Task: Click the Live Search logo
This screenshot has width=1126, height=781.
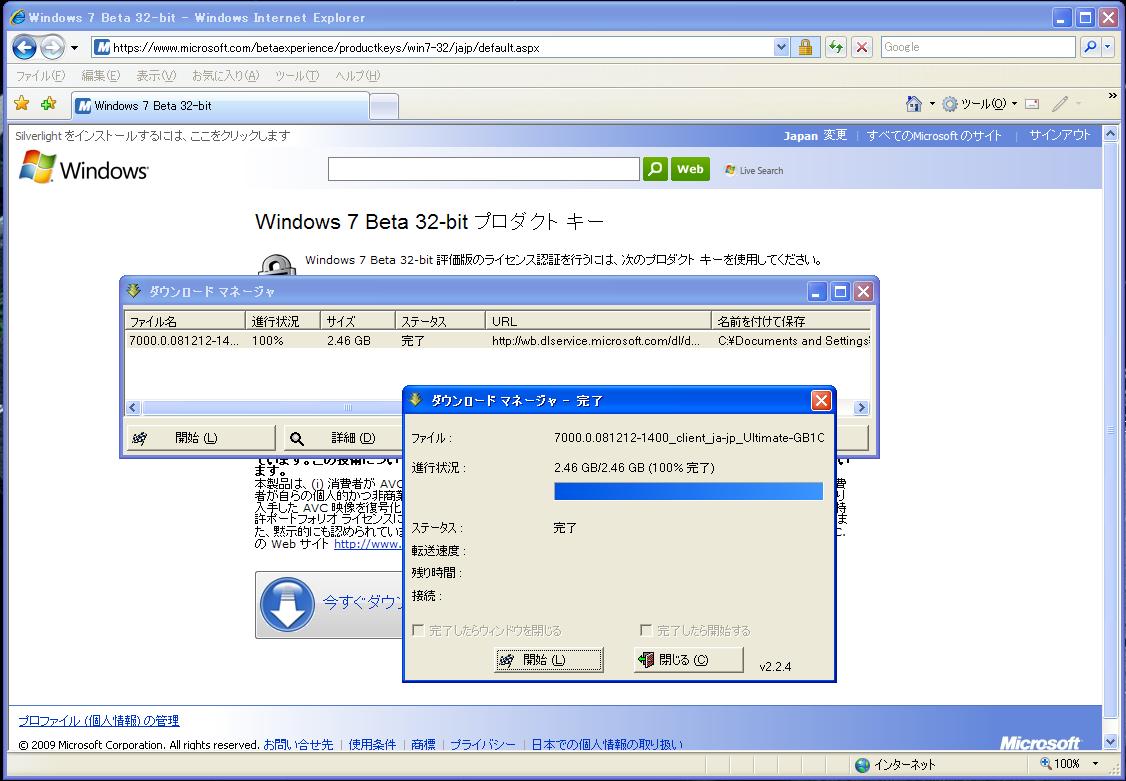Action: pyautogui.click(x=754, y=170)
